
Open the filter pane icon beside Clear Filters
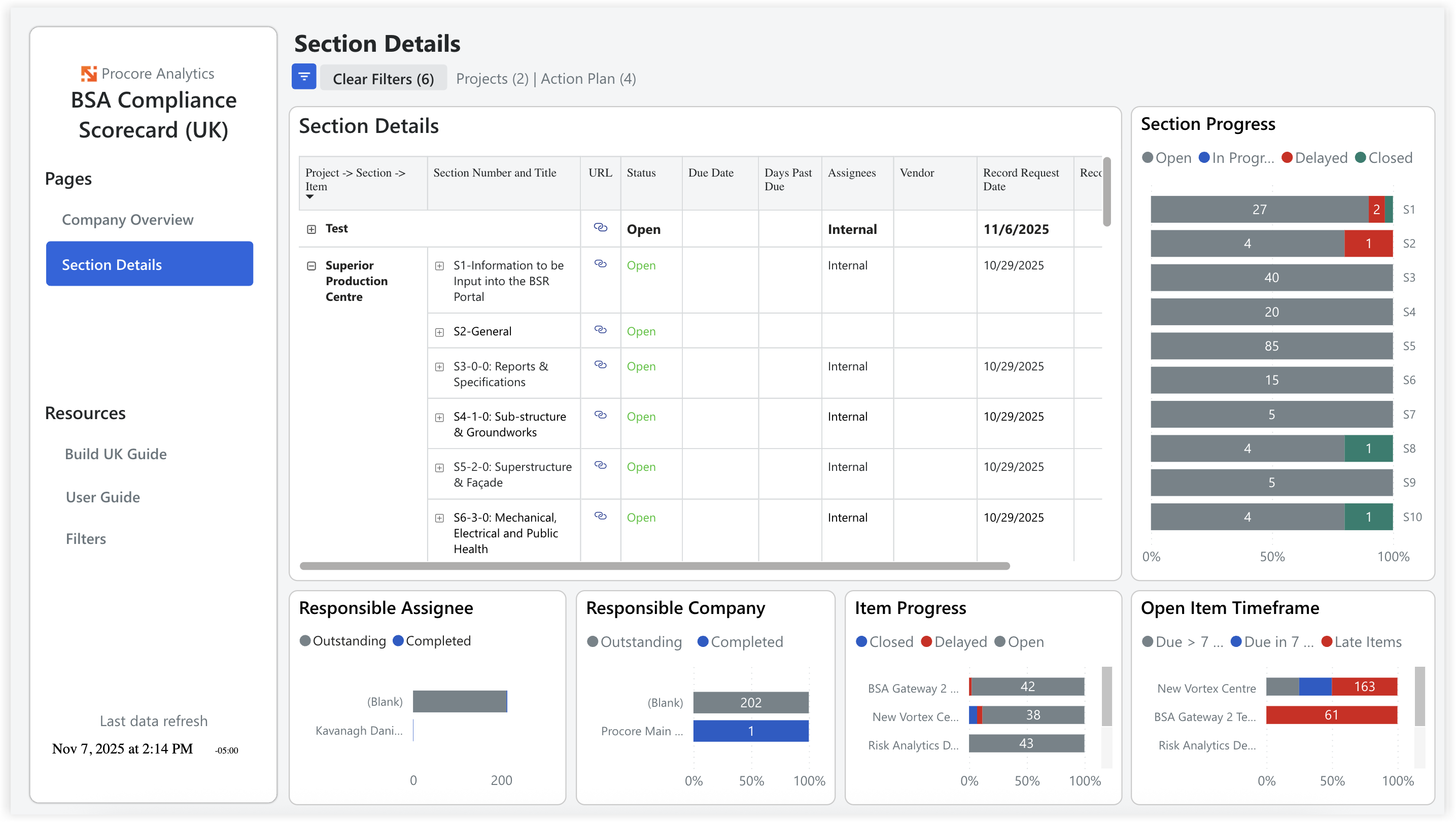(x=303, y=76)
